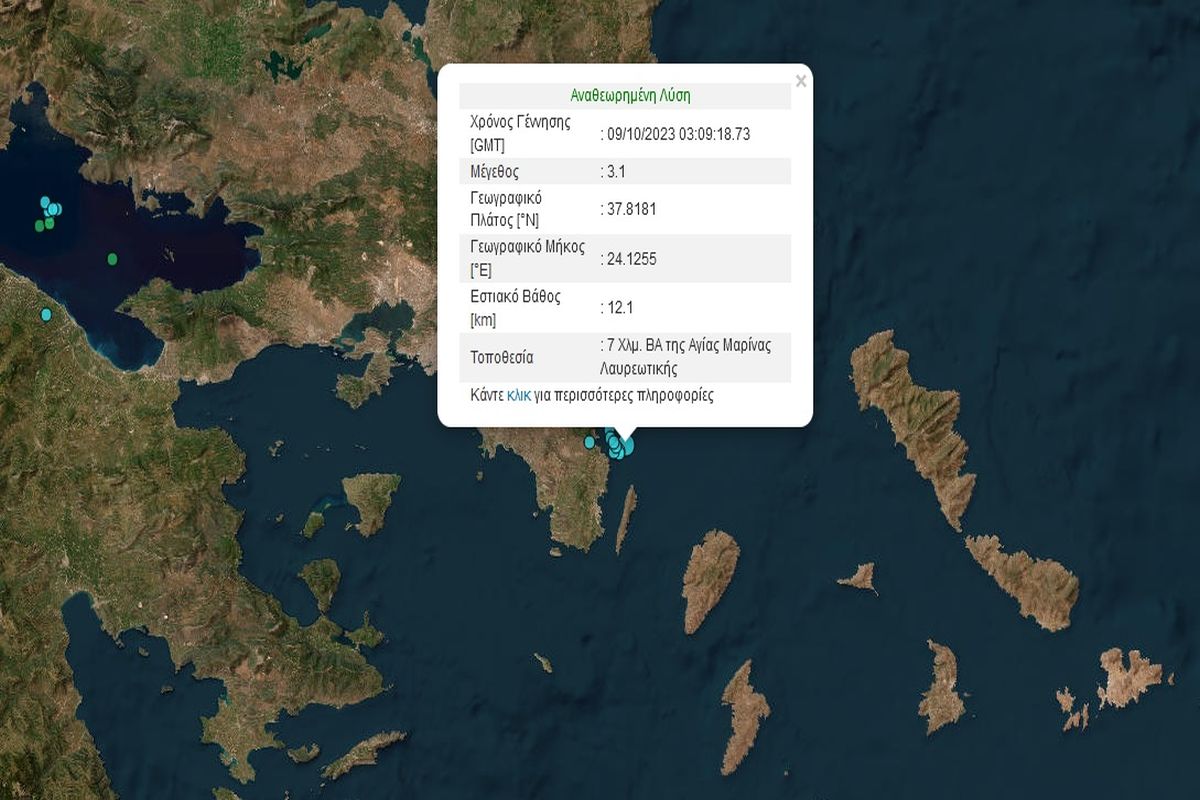
Task: Select the cyan earthquake marker on the western mainland
Action: coord(45,315)
